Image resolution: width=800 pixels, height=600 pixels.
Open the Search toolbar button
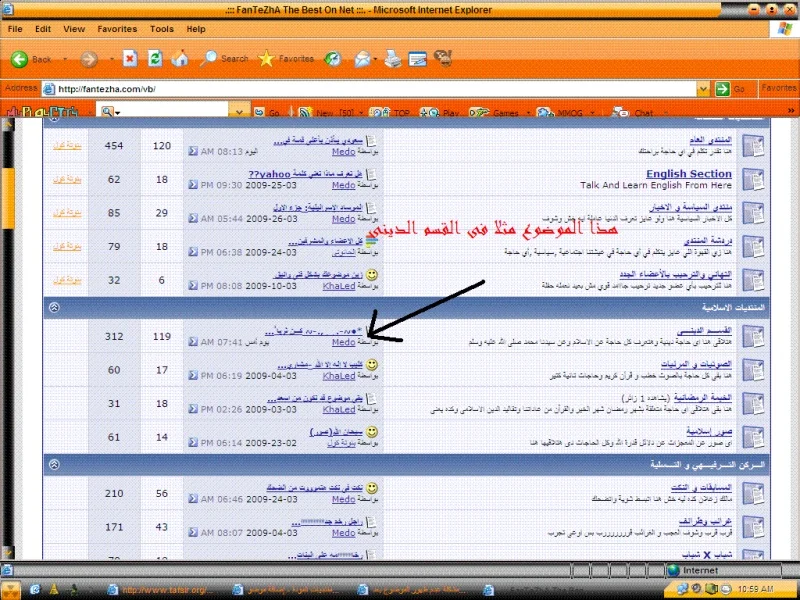pos(224,59)
